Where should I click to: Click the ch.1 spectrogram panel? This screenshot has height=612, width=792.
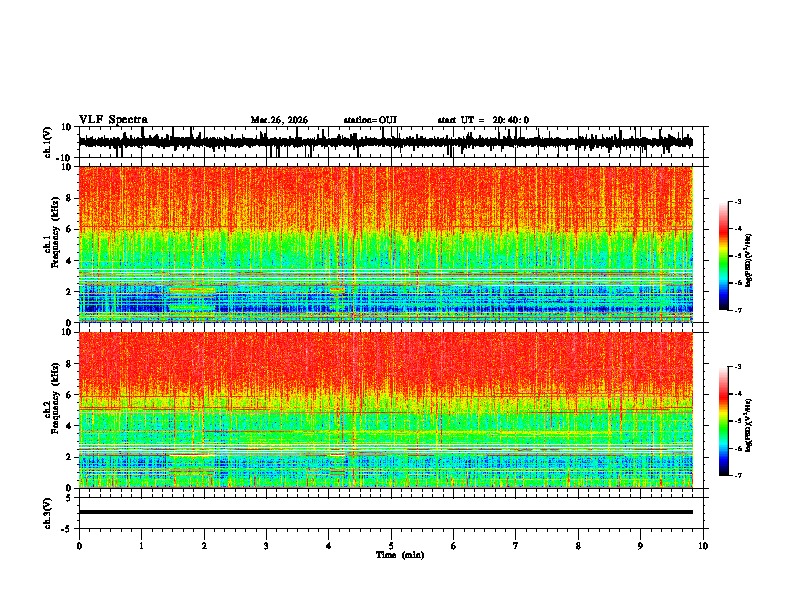tap(386, 244)
